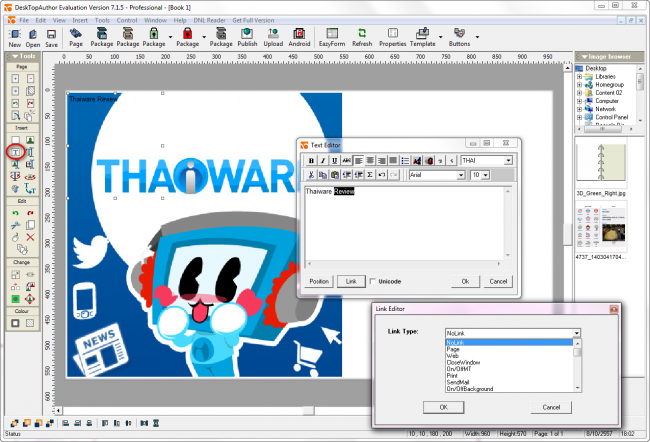The image size is (650, 442).
Task: Click Cancel in the Link Editor
Action: (551, 407)
